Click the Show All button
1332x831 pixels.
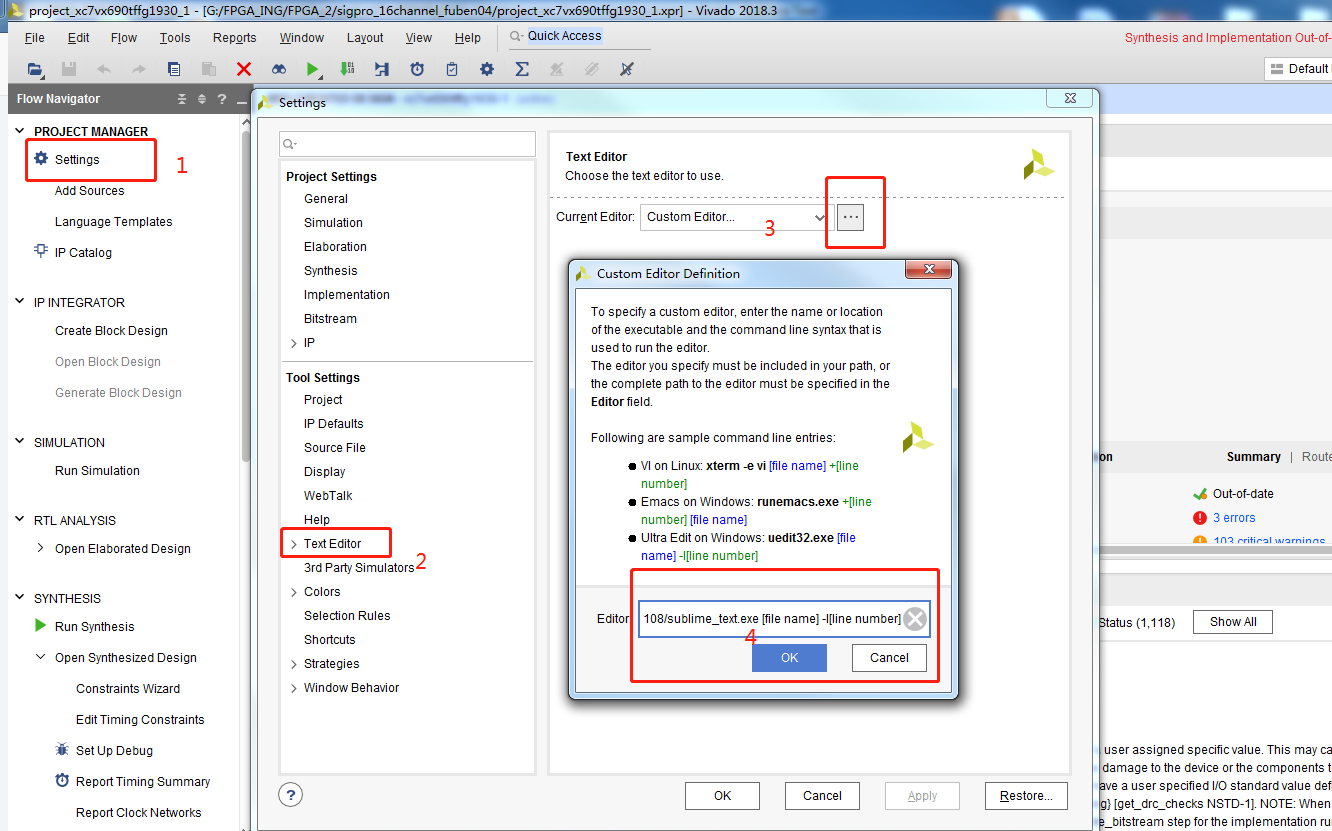click(1233, 622)
